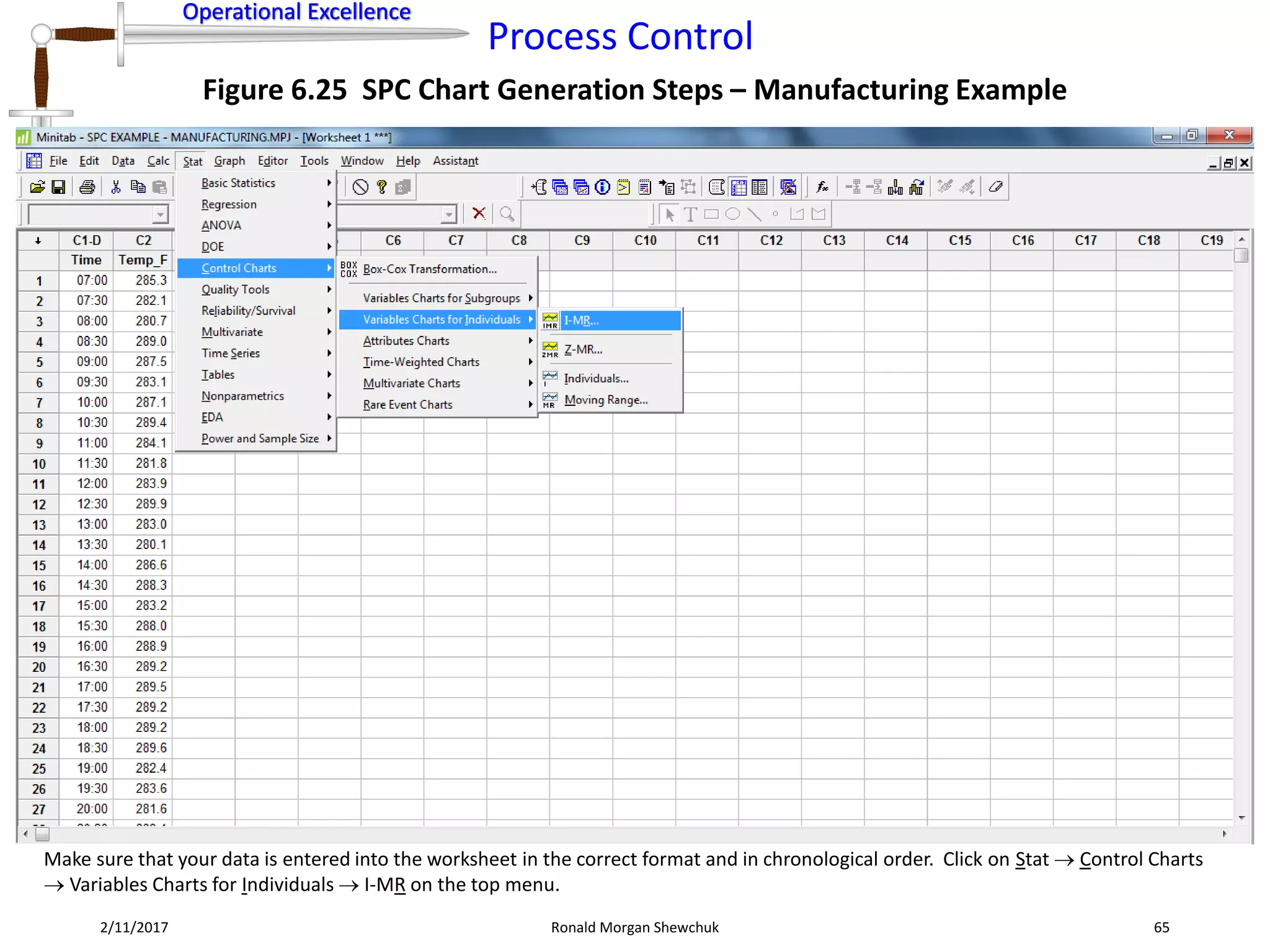Expand the Quality Tools submenu
The image size is (1270, 952).
[257, 289]
